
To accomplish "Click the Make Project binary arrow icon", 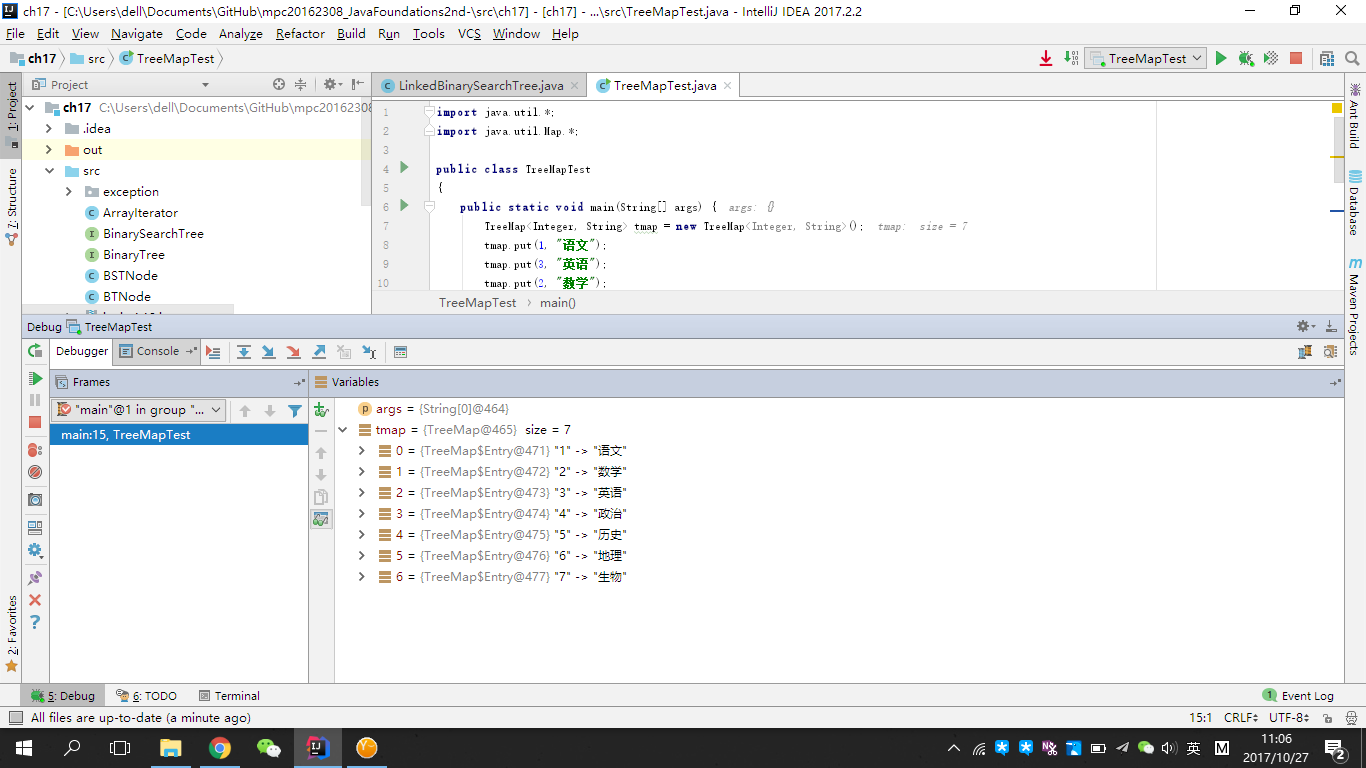I will point(1071,58).
